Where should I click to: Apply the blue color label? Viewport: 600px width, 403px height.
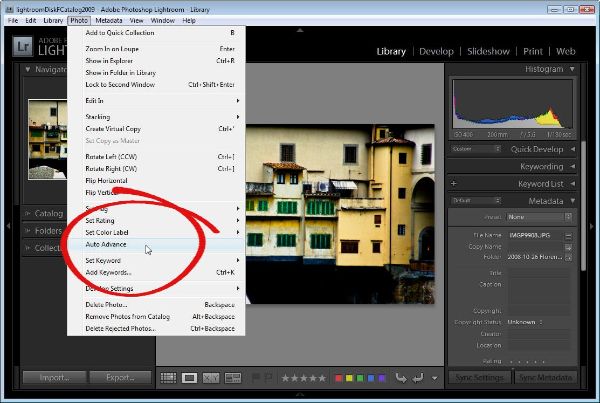(x=371, y=378)
